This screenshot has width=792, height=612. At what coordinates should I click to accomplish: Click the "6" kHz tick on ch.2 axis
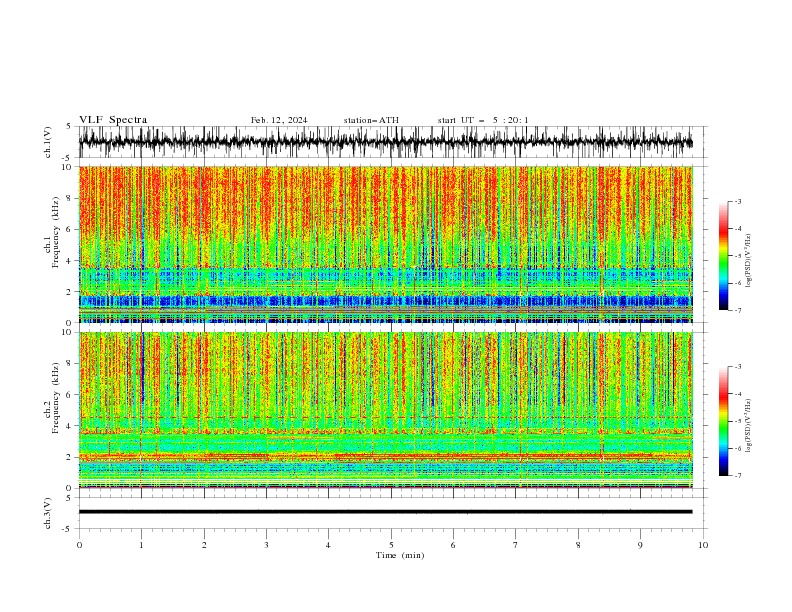[71, 395]
